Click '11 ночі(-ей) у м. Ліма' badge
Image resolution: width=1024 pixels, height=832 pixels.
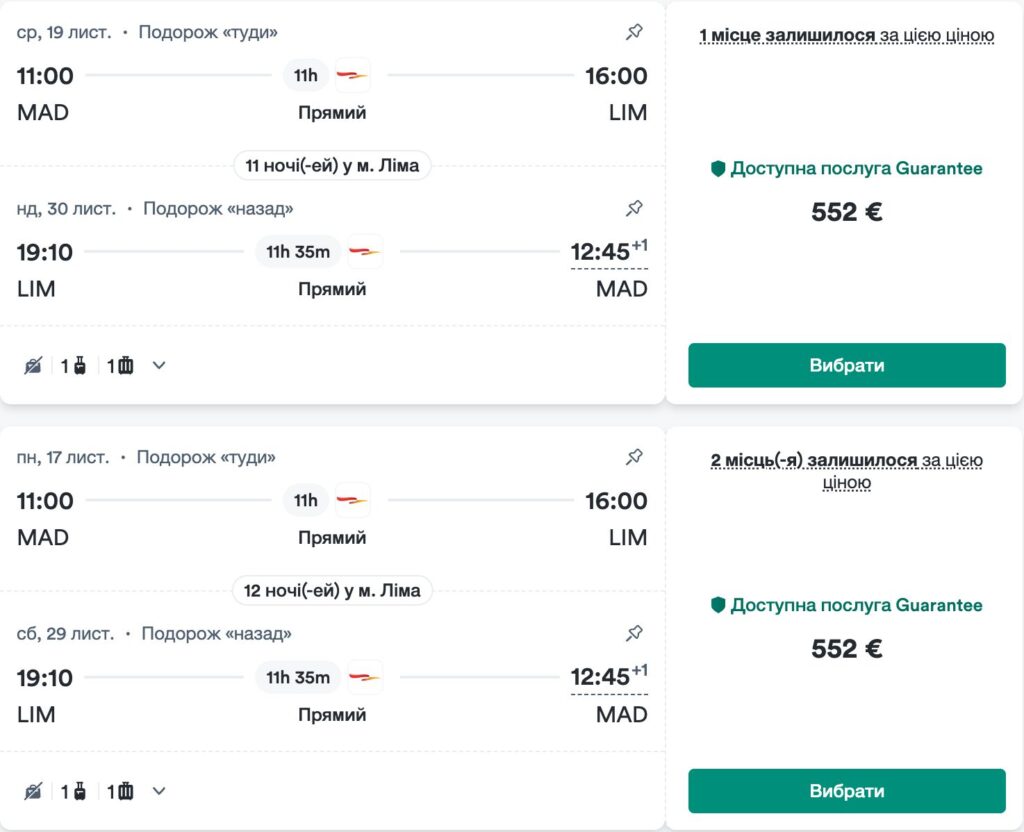(x=332, y=165)
